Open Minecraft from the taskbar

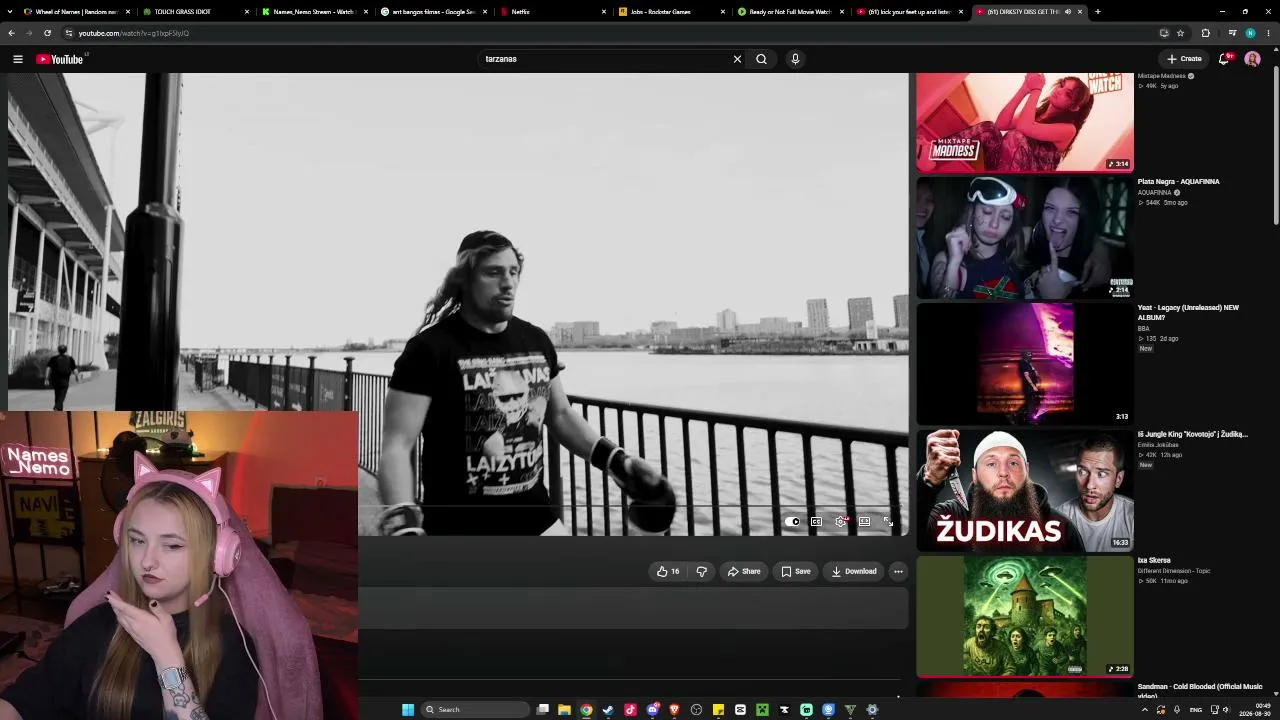pos(762,710)
